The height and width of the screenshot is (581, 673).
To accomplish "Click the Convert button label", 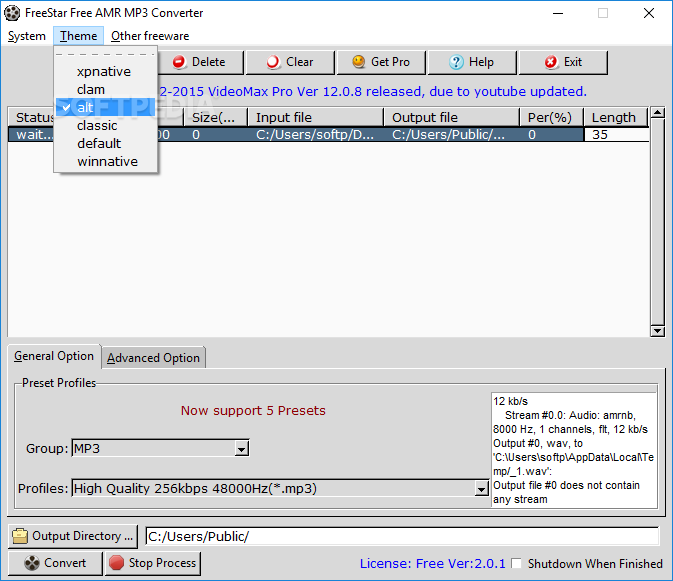I will (65, 563).
